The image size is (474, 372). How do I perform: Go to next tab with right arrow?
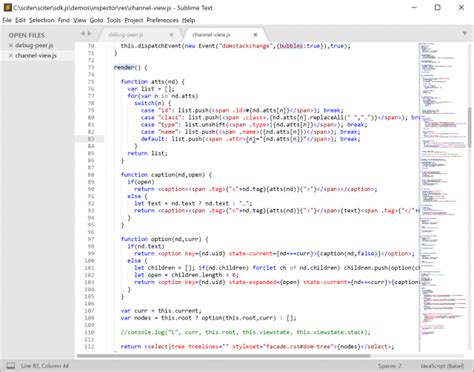pos(89,33)
